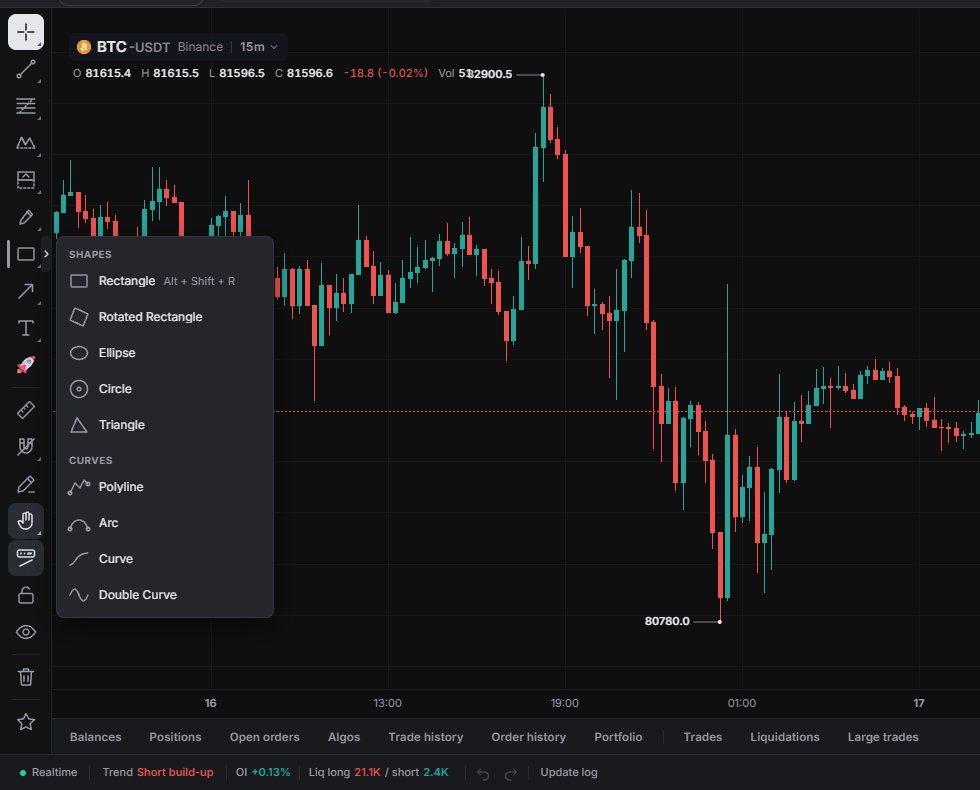
Task: Choose Ellipse from the shapes menu
Action: 165,353
